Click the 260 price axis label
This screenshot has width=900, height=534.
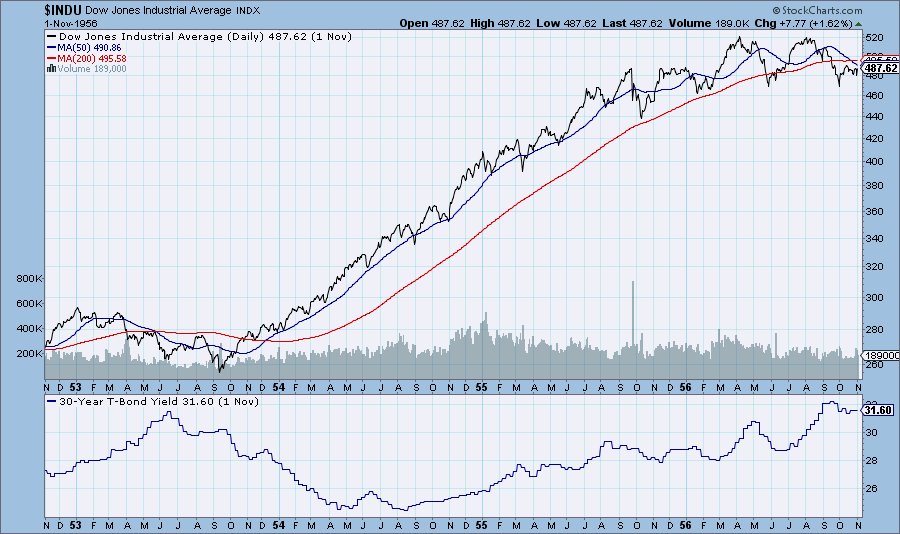(874, 365)
